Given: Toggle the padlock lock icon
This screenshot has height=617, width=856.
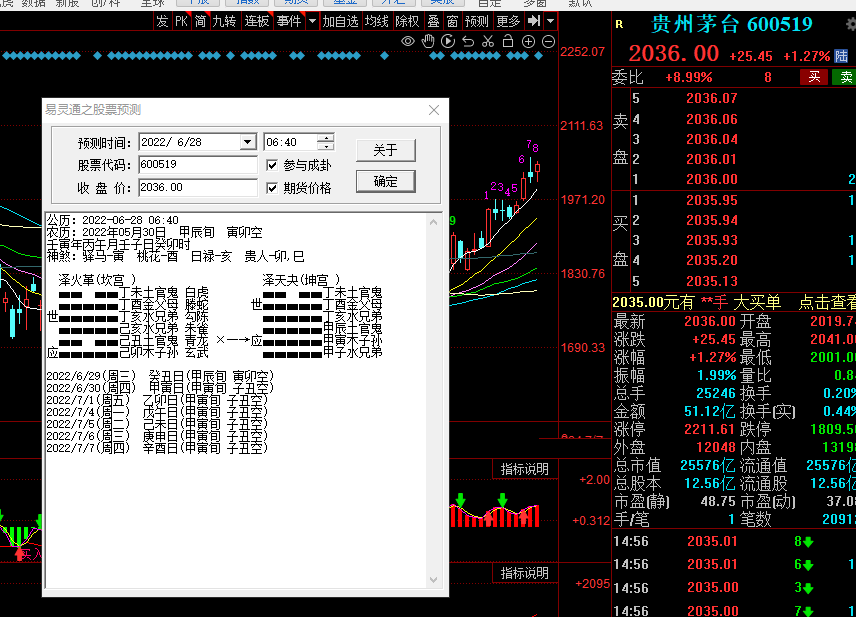Looking at the screenshot, I should [x=508, y=41].
